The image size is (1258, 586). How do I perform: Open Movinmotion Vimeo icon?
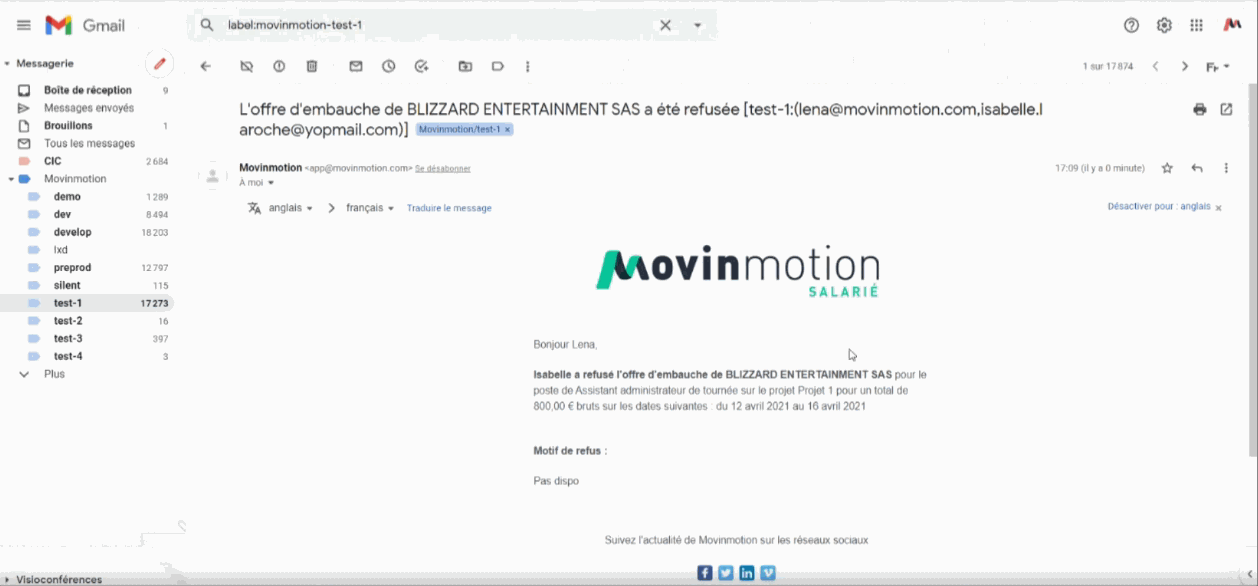(x=768, y=573)
